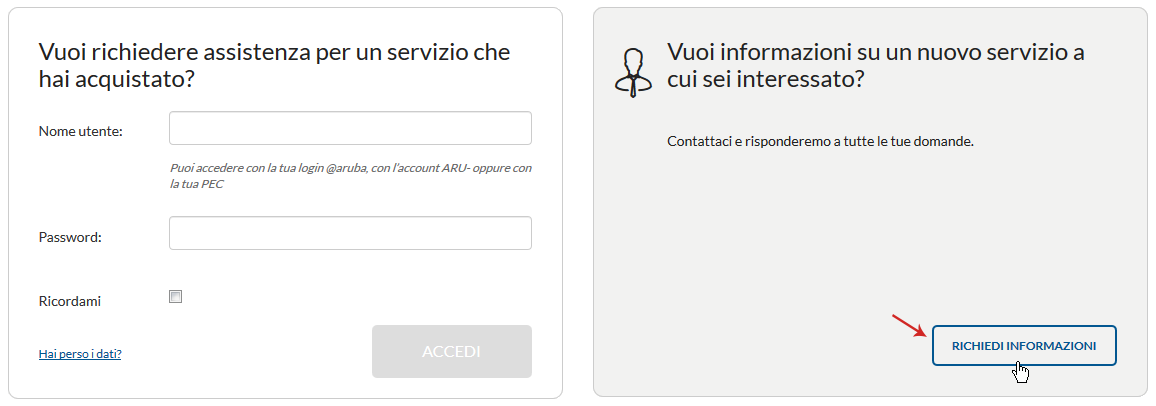The width and height of the screenshot is (1156, 406).
Task: Click the hint line 'la tua PEC'
Action: [x=196, y=184]
